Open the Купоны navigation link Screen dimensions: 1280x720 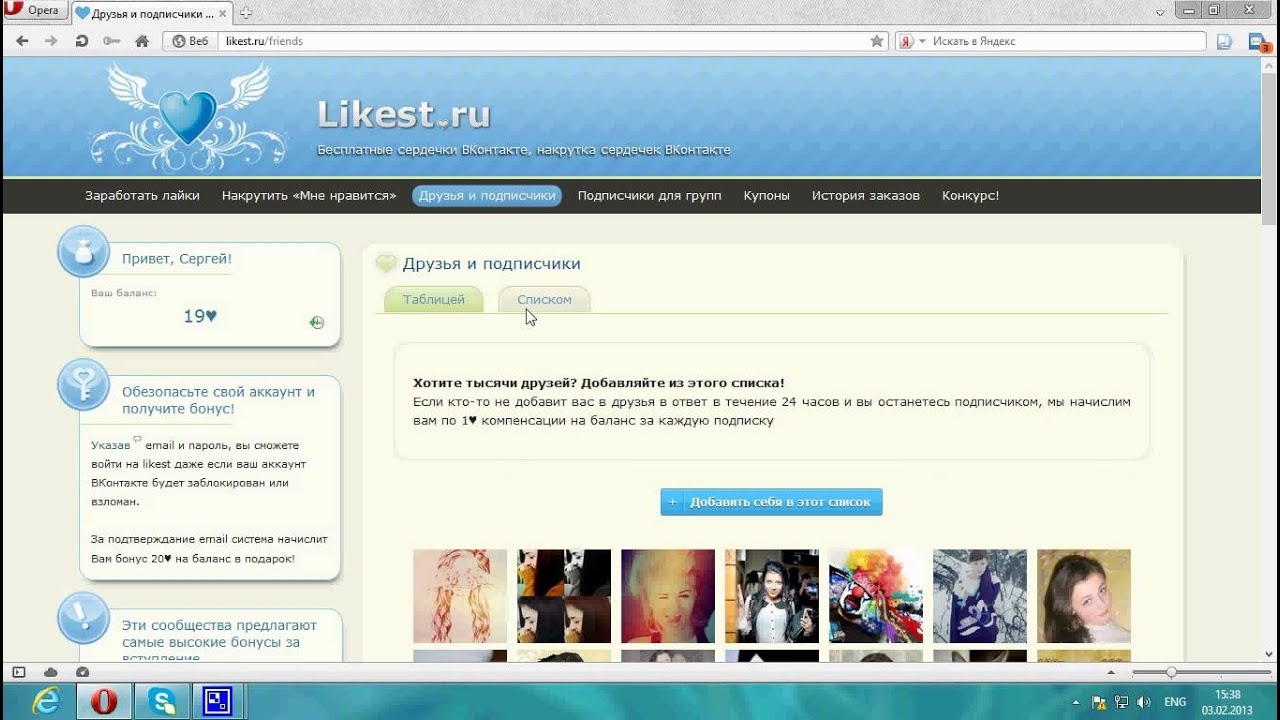pyautogui.click(x=766, y=196)
